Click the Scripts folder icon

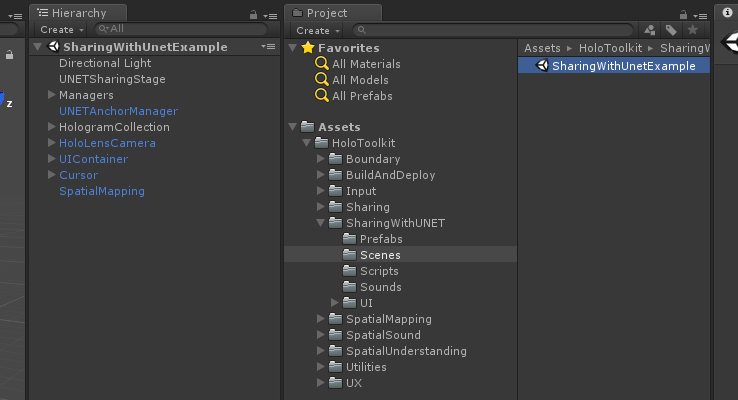coord(350,271)
